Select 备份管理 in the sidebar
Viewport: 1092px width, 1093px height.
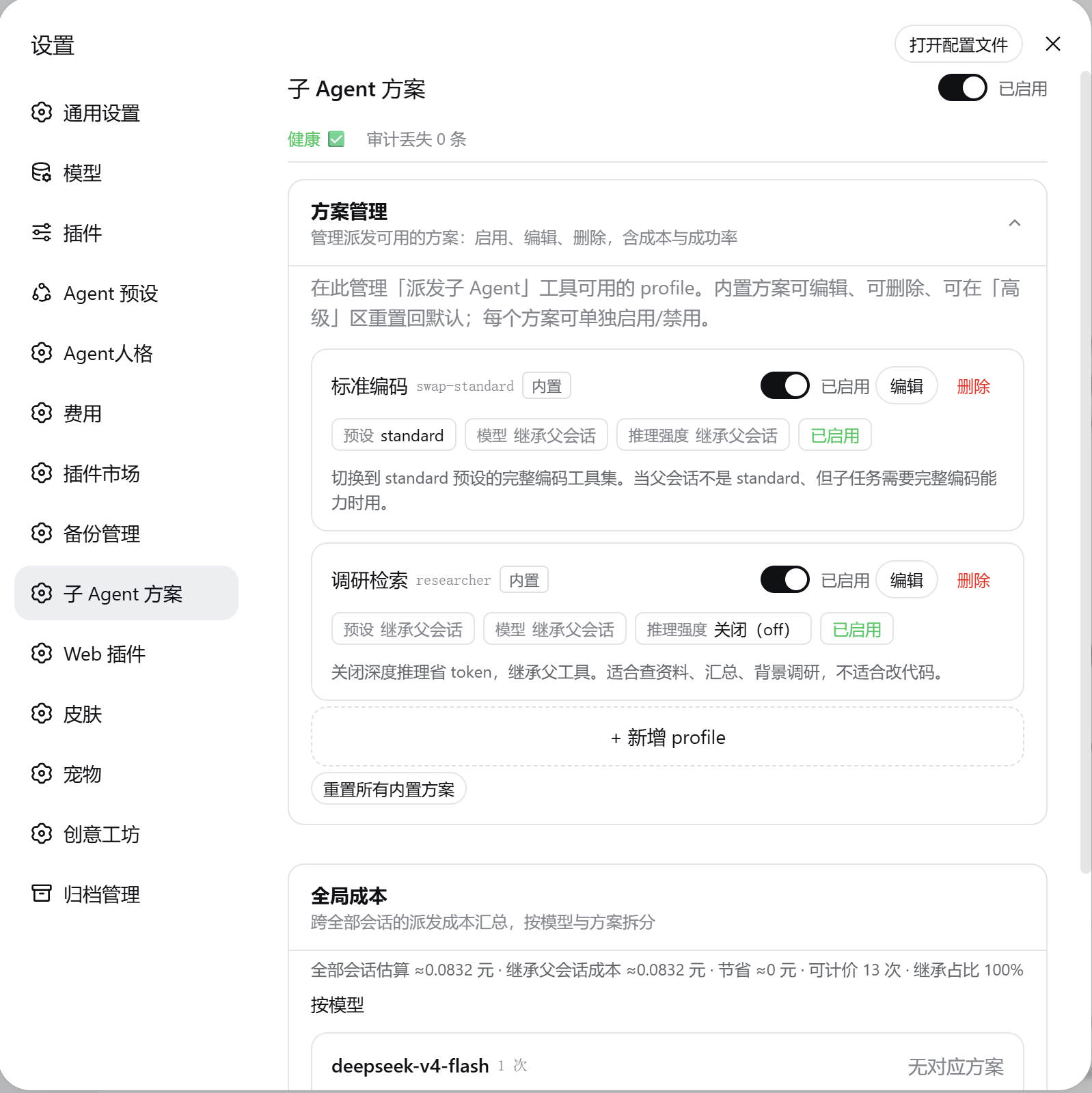126,534
